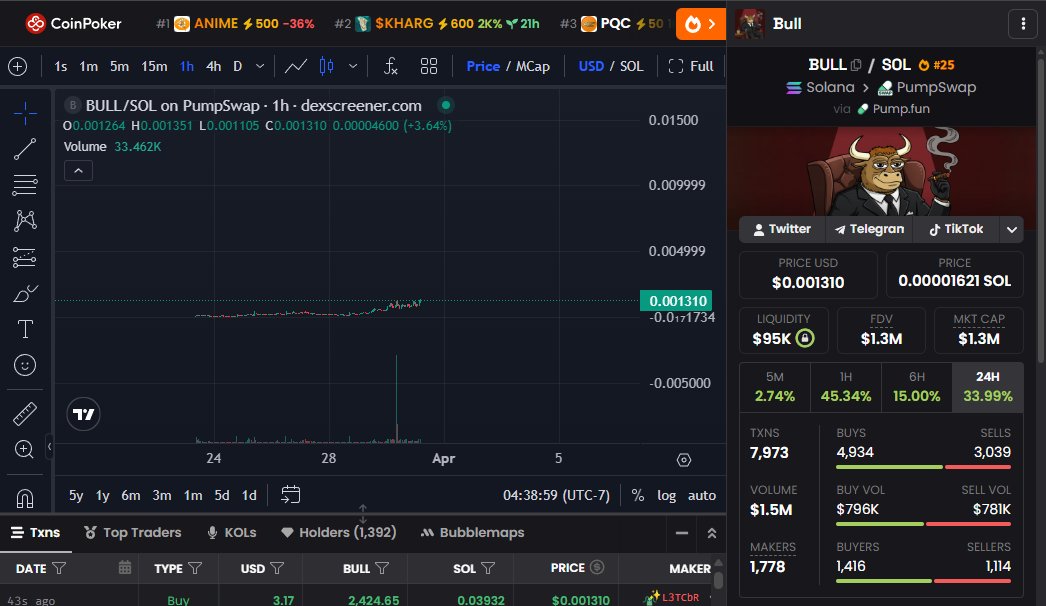
Task: Click the liquidity lock icon
Action: (x=805, y=338)
